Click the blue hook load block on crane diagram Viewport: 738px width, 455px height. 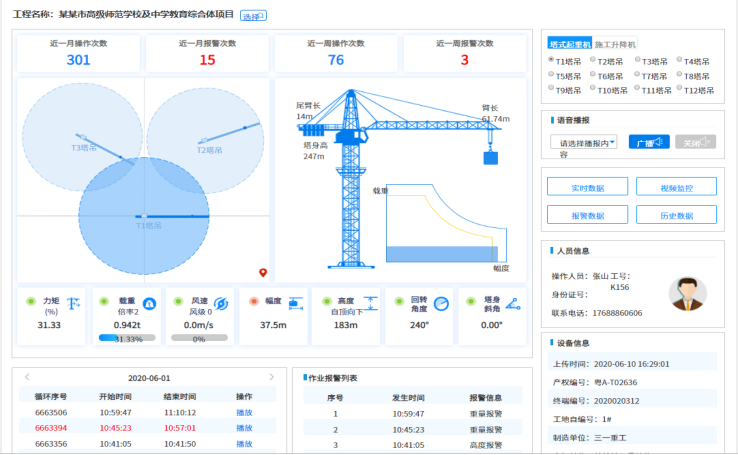pyautogui.click(x=490, y=158)
